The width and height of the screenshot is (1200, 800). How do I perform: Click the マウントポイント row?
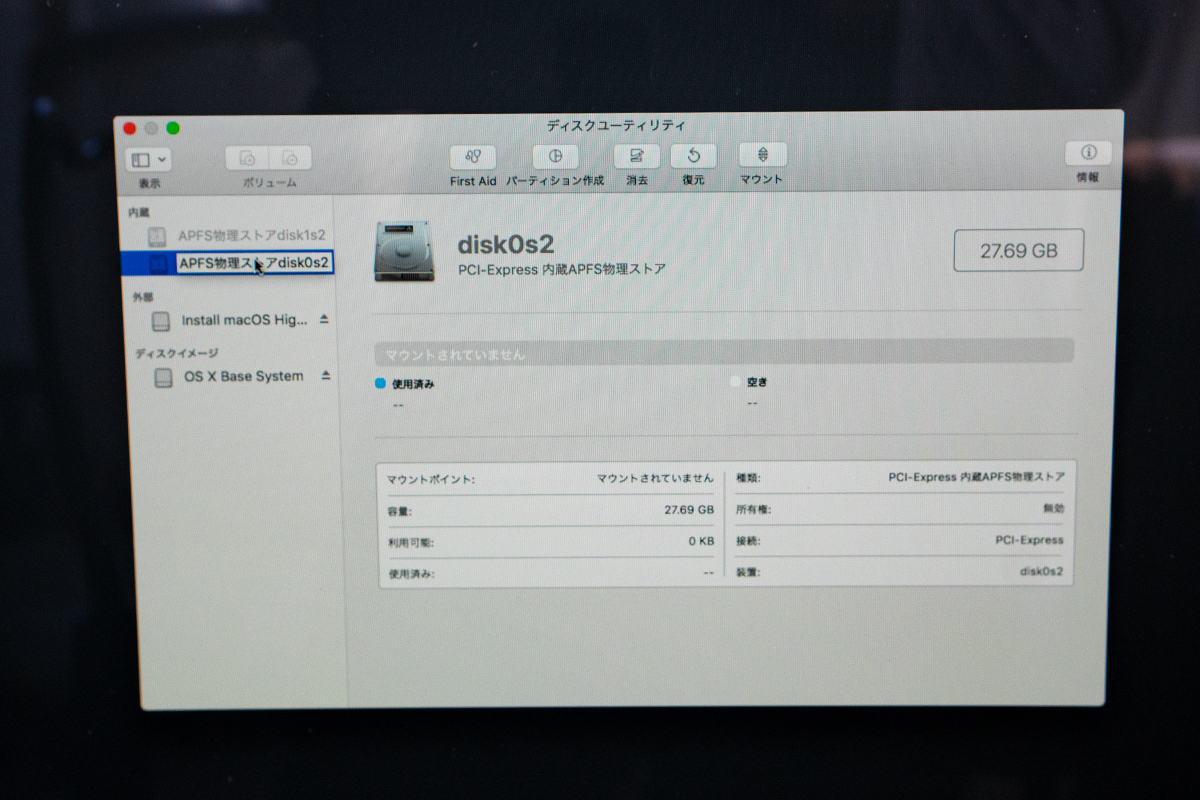tap(550, 479)
